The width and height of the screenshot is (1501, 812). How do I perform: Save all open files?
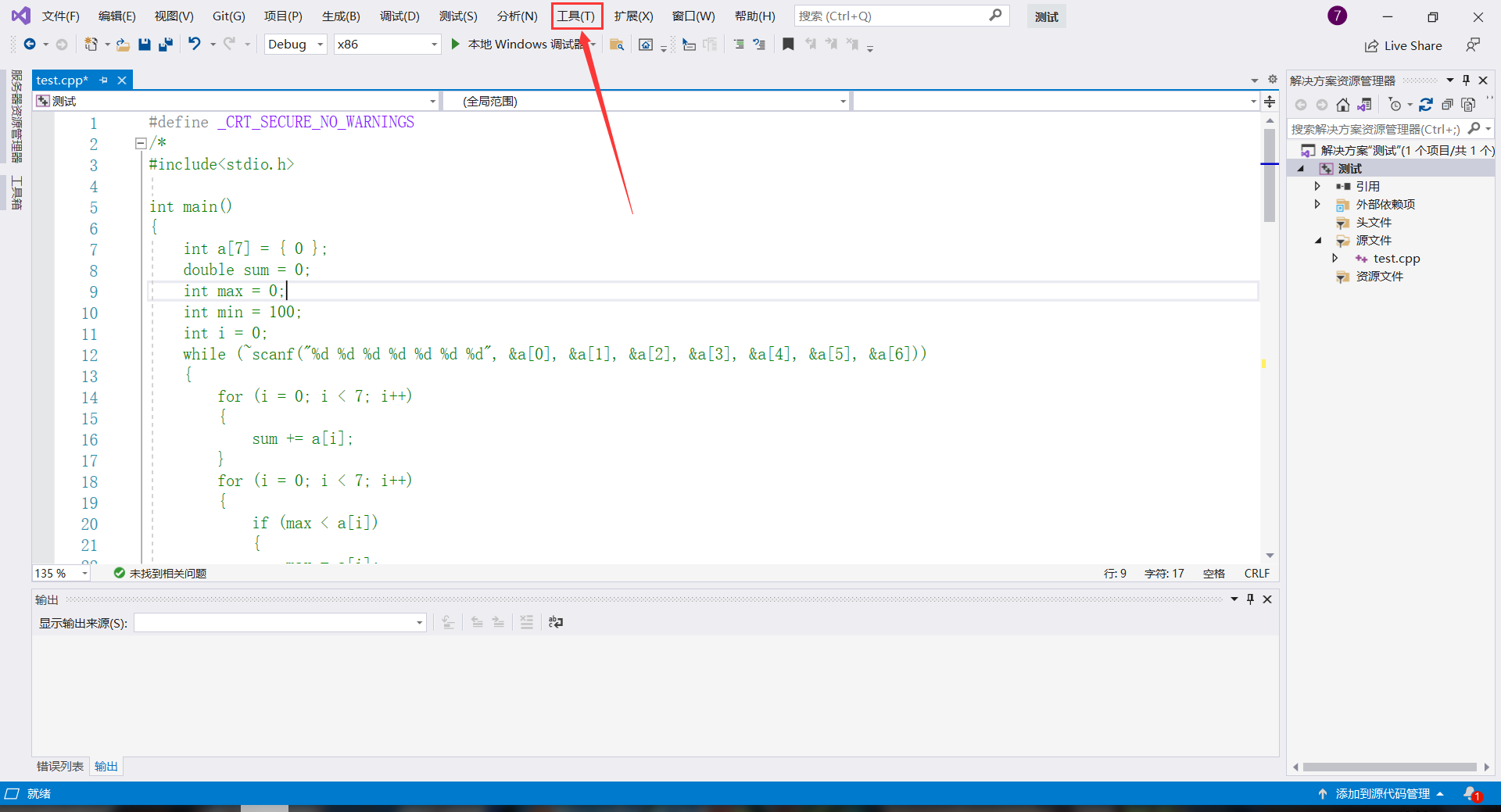click(x=166, y=45)
